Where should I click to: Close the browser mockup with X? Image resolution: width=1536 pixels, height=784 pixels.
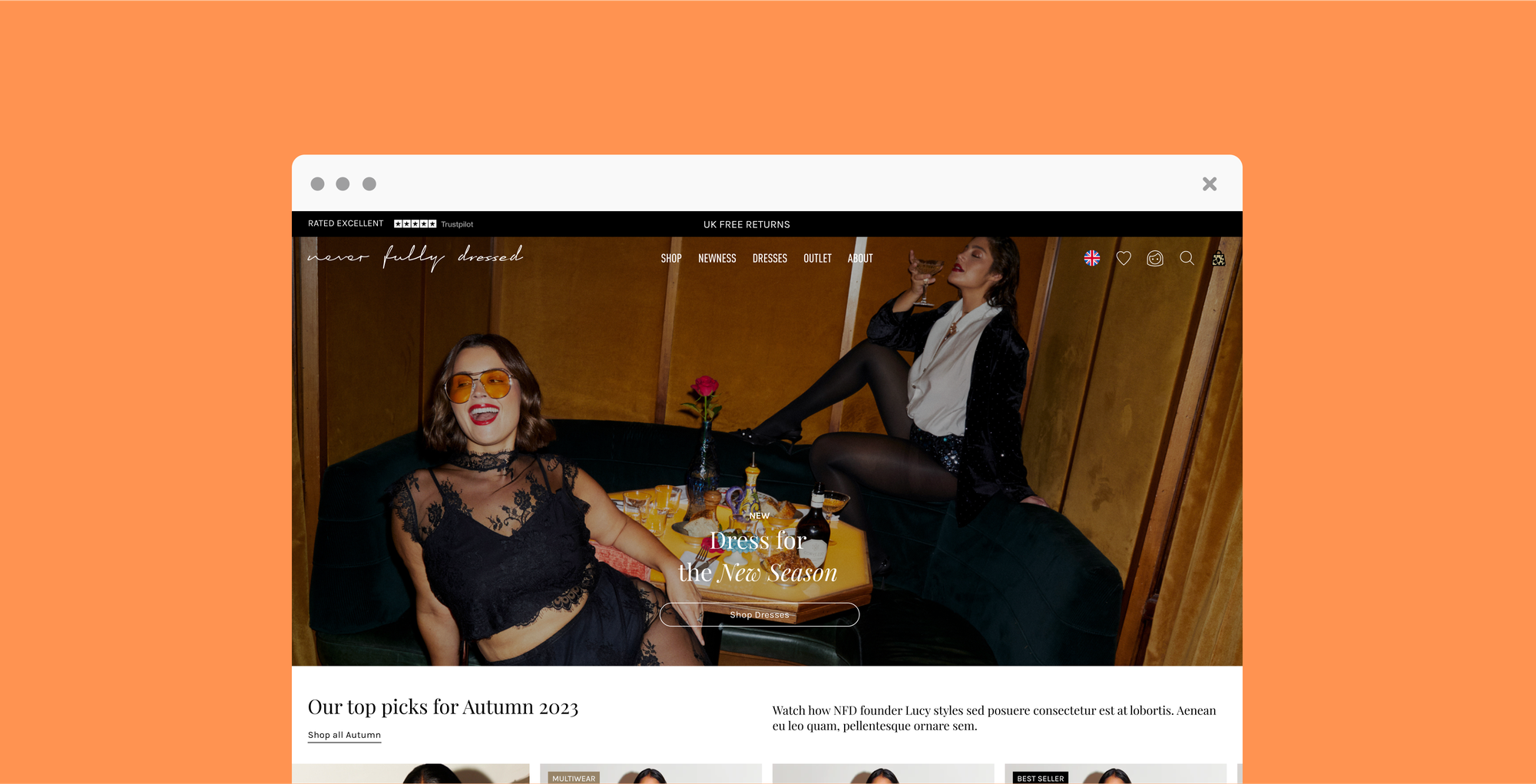pos(1209,184)
